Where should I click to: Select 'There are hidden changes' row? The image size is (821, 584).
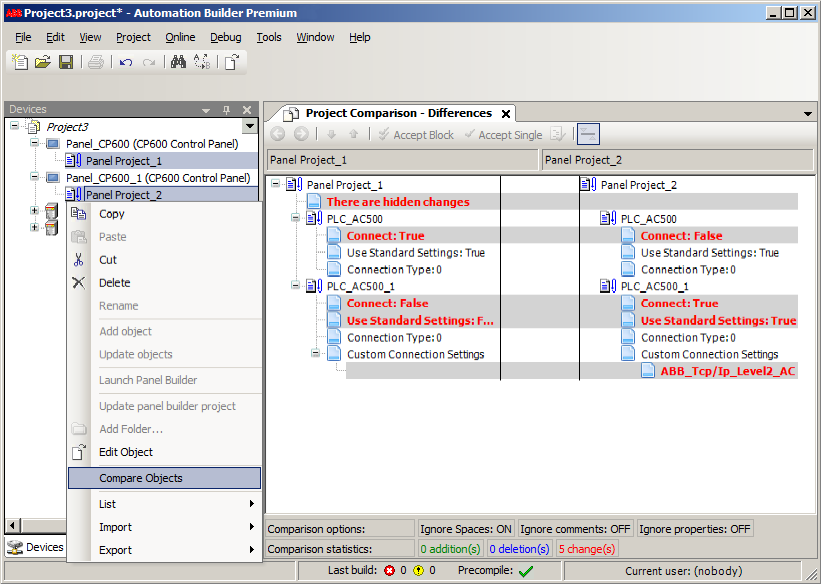[398, 202]
